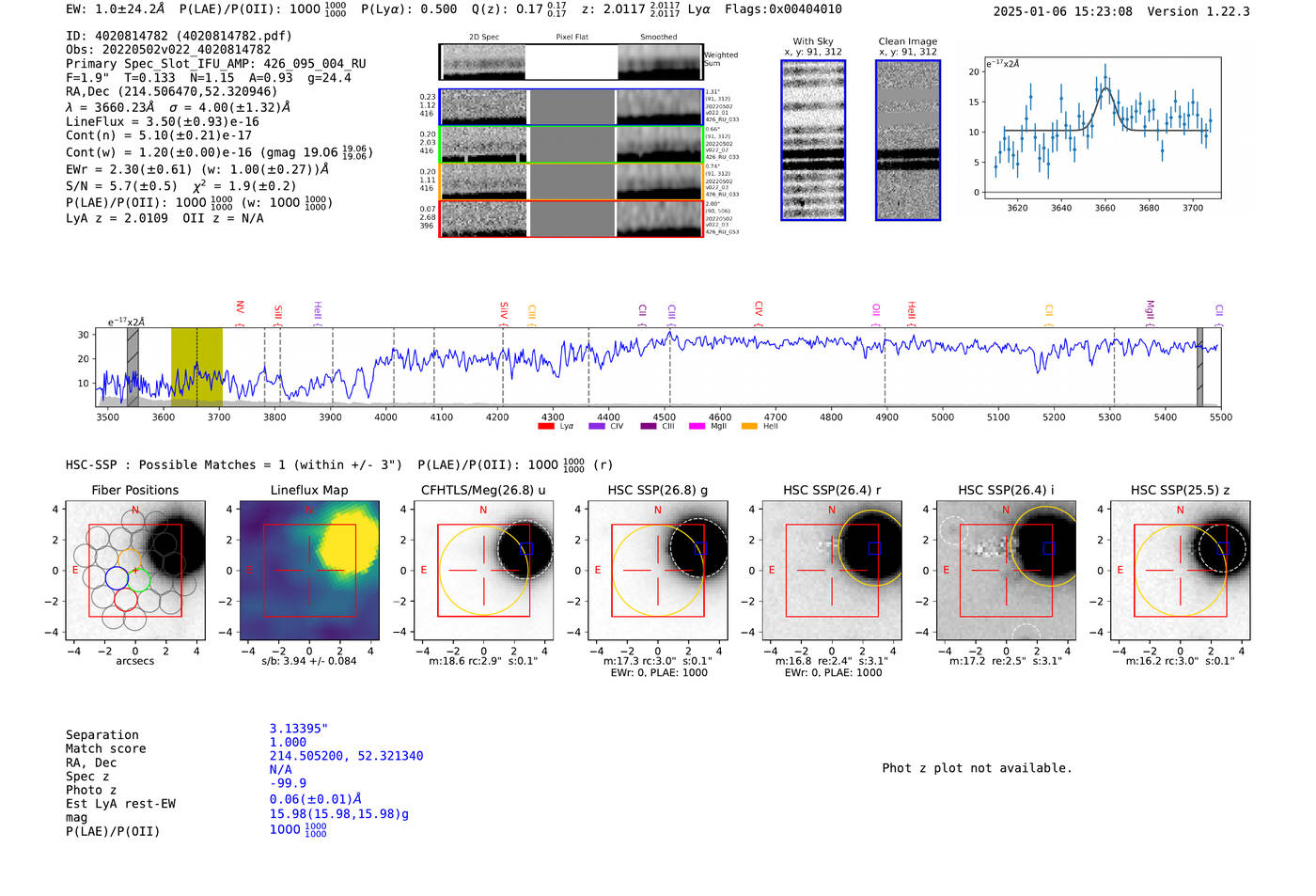Click the With Sky image
Screen dimensions: 1316x896
(813, 140)
